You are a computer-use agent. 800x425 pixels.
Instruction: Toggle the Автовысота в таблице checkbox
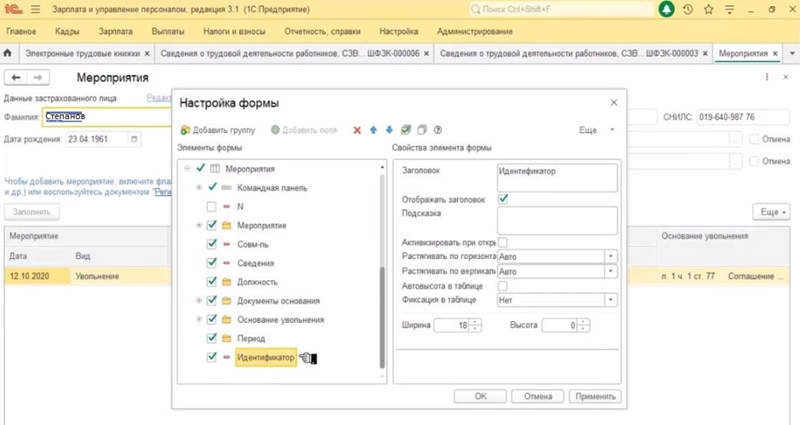503,285
